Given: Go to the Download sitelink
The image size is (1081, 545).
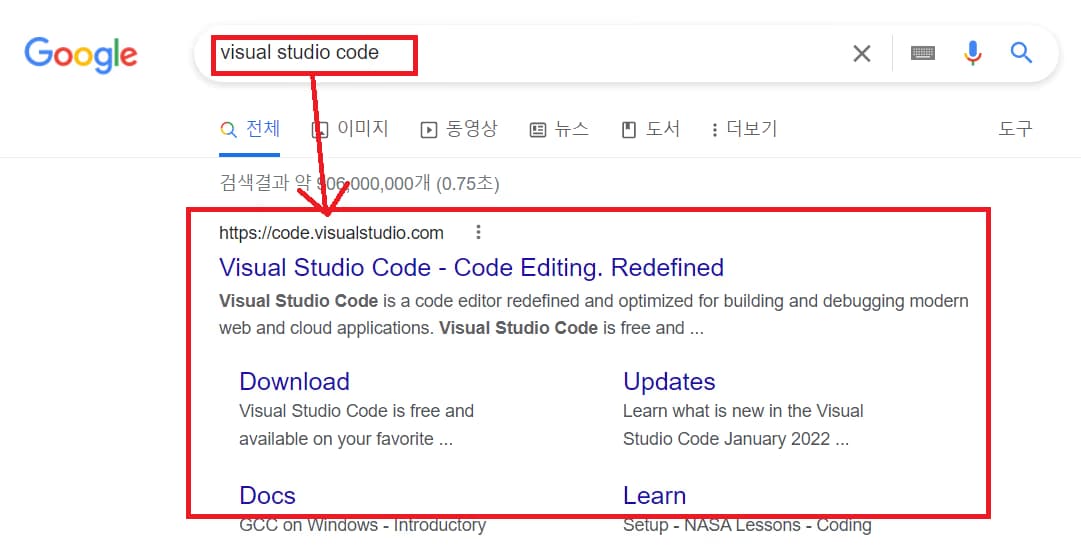Looking at the screenshot, I should tap(294, 382).
